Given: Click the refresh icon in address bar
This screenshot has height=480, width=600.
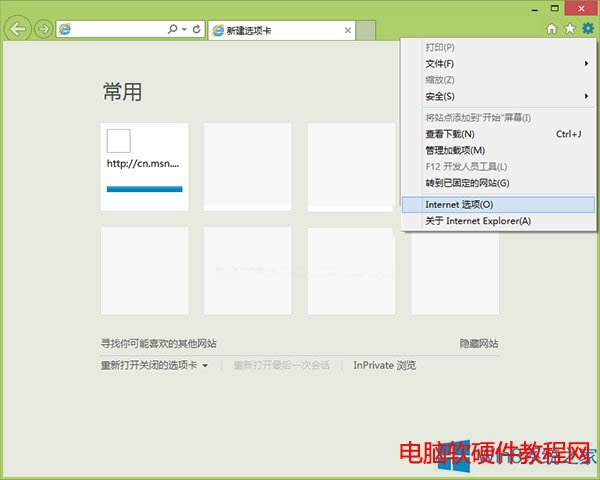Looking at the screenshot, I should (196, 30).
